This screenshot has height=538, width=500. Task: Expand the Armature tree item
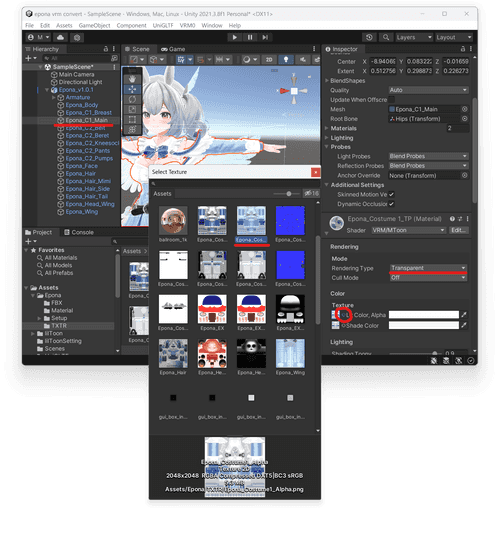point(54,97)
